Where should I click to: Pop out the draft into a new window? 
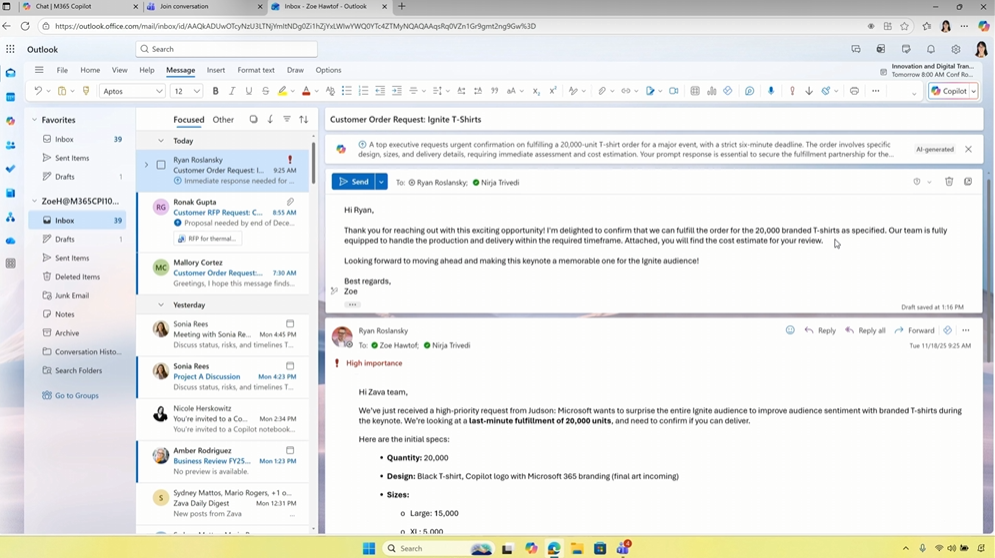(968, 182)
